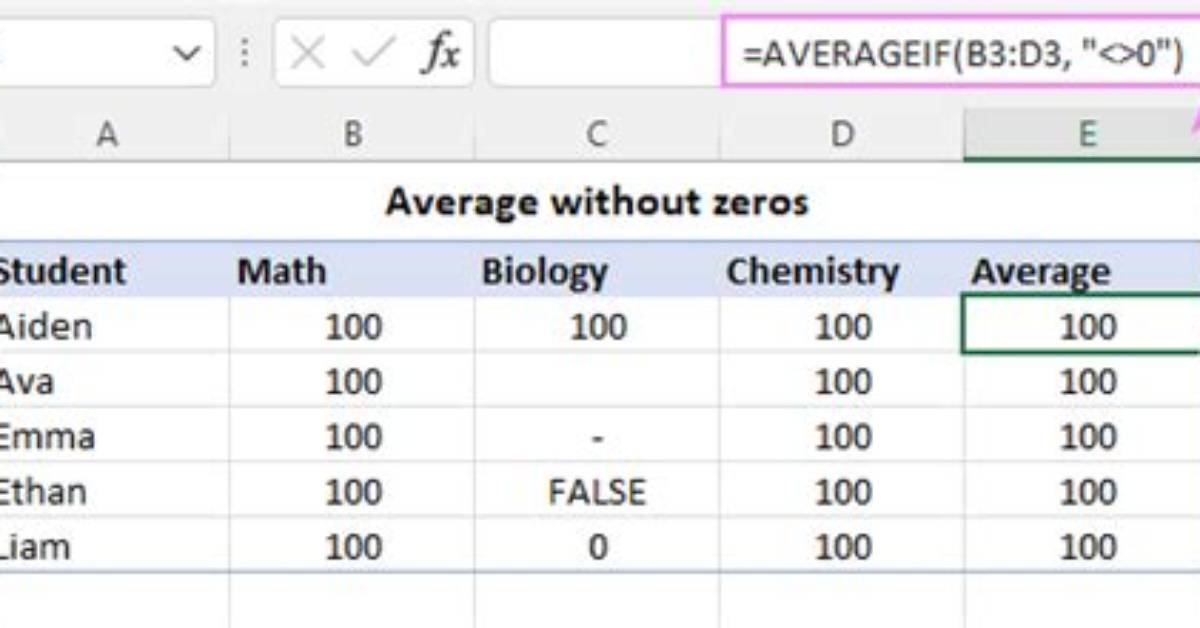The image size is (1200, 628).
Task: Select Ethan's Chemistry score cell
Action: click(x=842, y=491)
